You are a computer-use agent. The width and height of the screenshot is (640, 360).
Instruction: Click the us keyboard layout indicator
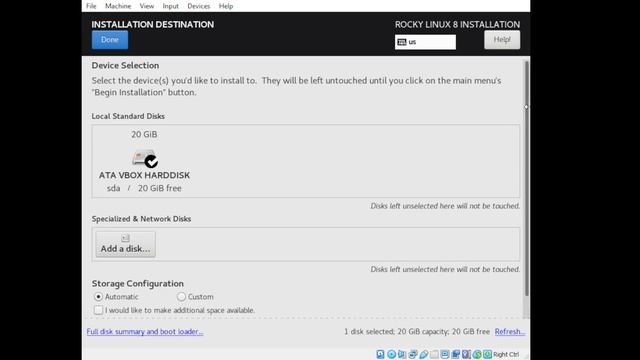[425, 42]
